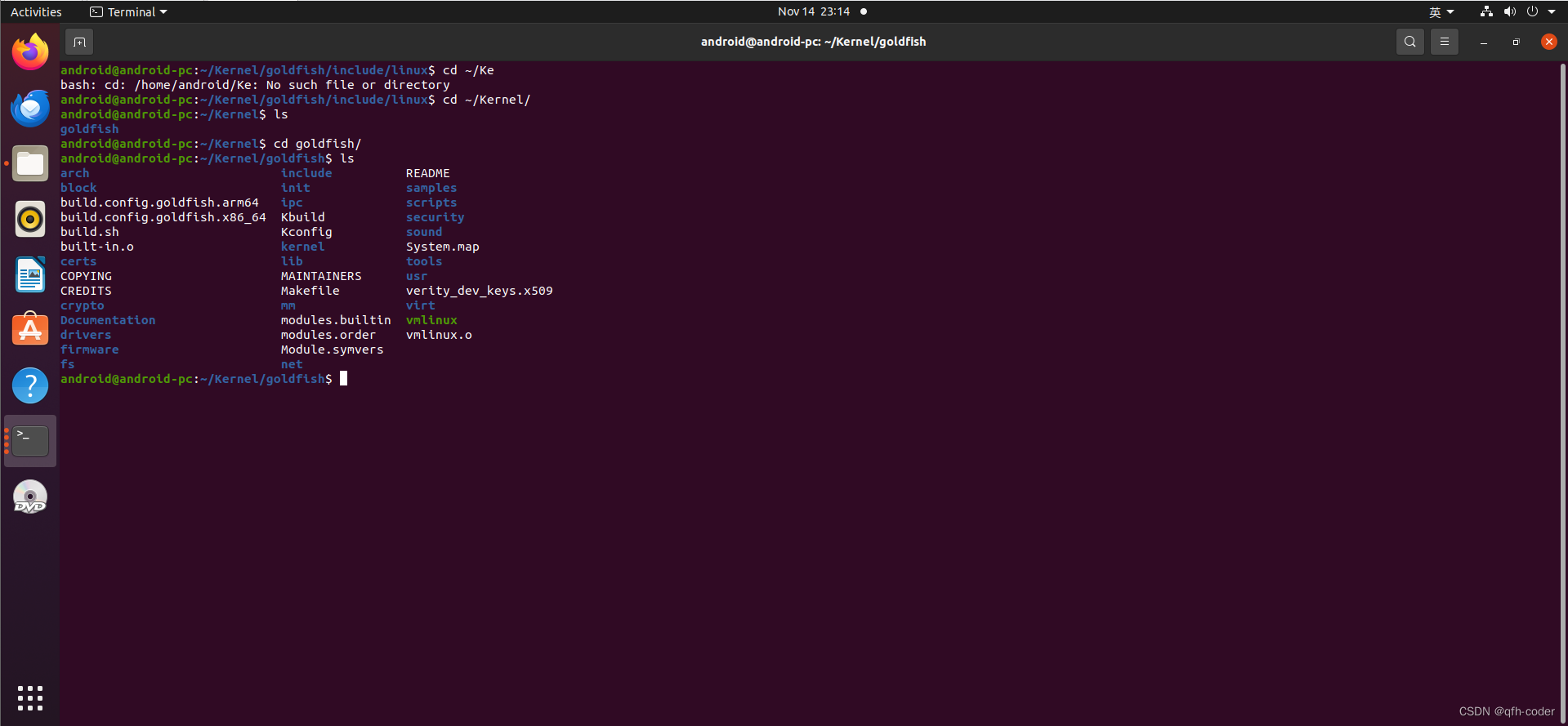The width and height of the screenshot is (1568, 726).
Task: Click the 'Kconfig' file name
Action: pos(306,232)
